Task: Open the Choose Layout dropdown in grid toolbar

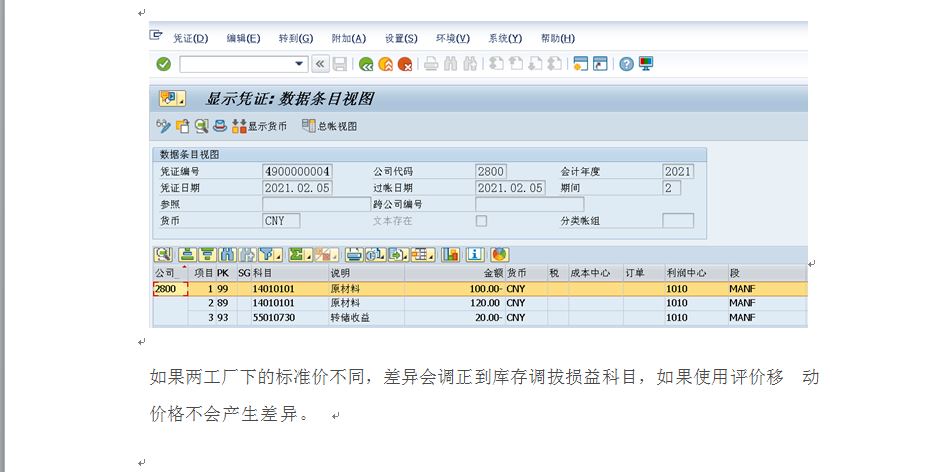Action: [x=423, y=255]
